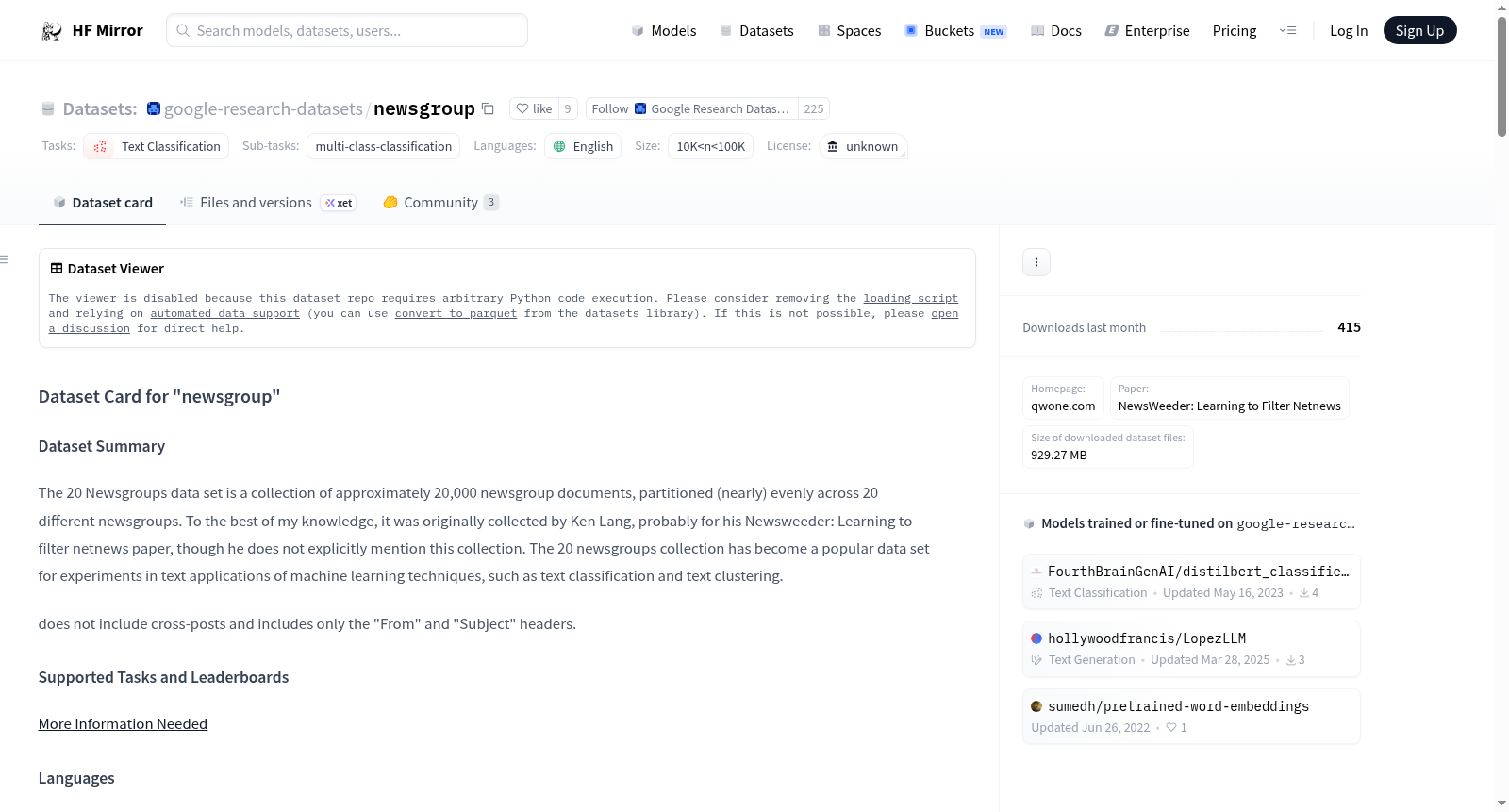Viewport: 1509px width, 812px height.
Task: Open Buckets in the top navigation
Action: tap(955, 31)
